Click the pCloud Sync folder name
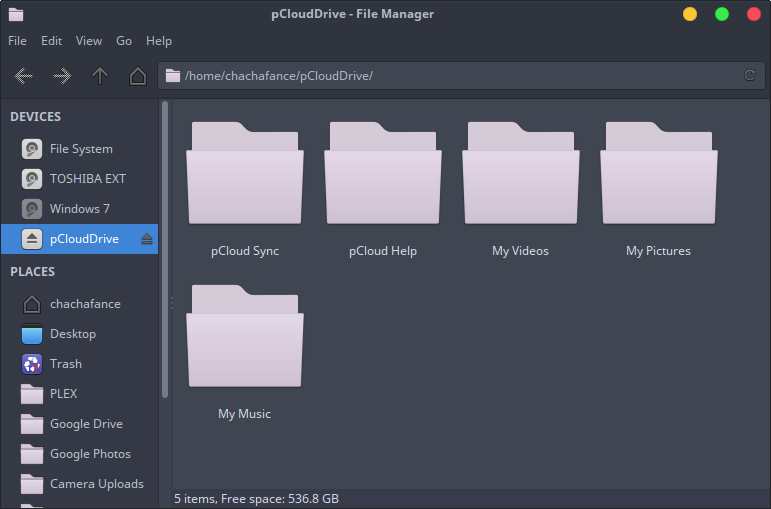This screenshot has height=509, width=771. pyautogui.click(x=245, y=251)
